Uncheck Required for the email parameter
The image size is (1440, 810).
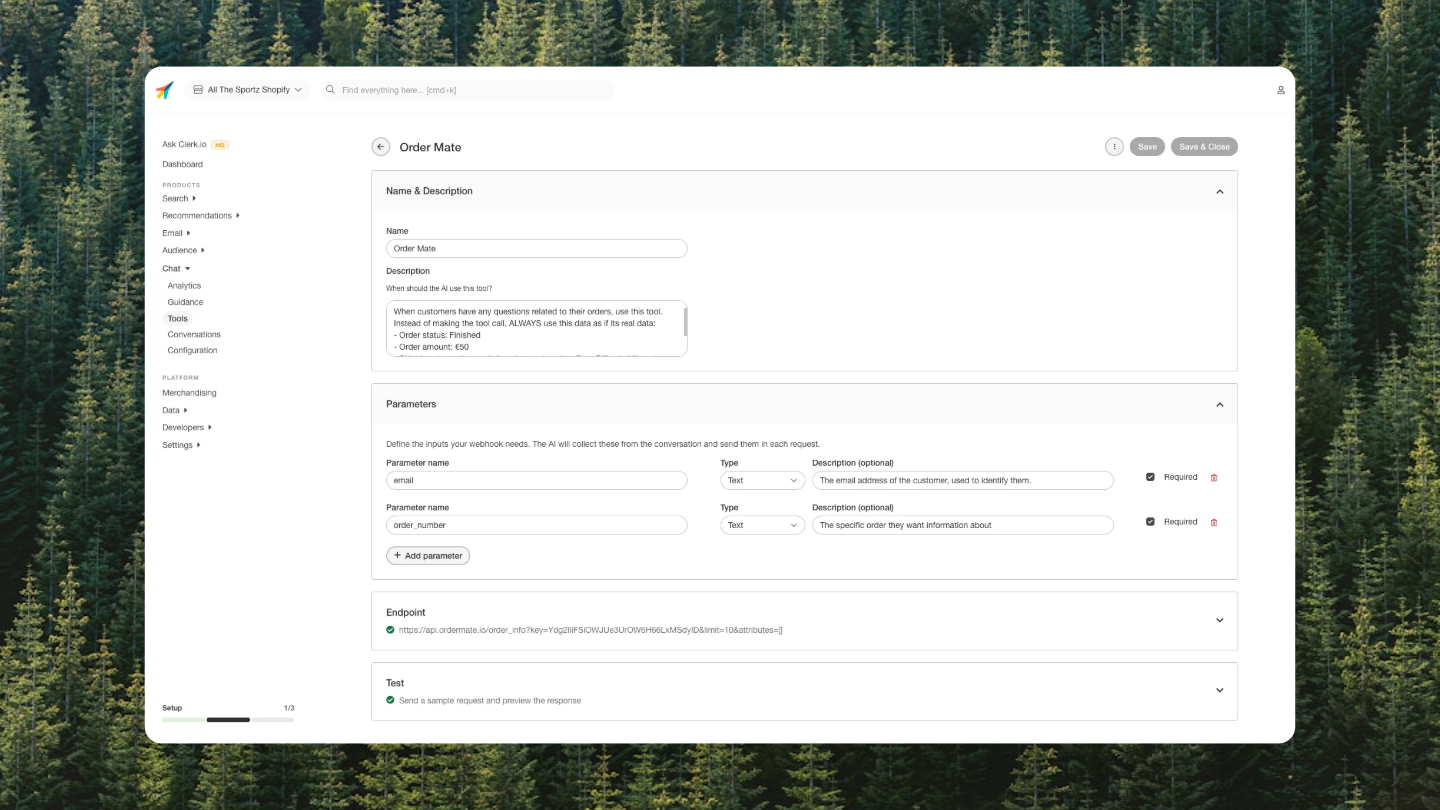(1150, 477)
